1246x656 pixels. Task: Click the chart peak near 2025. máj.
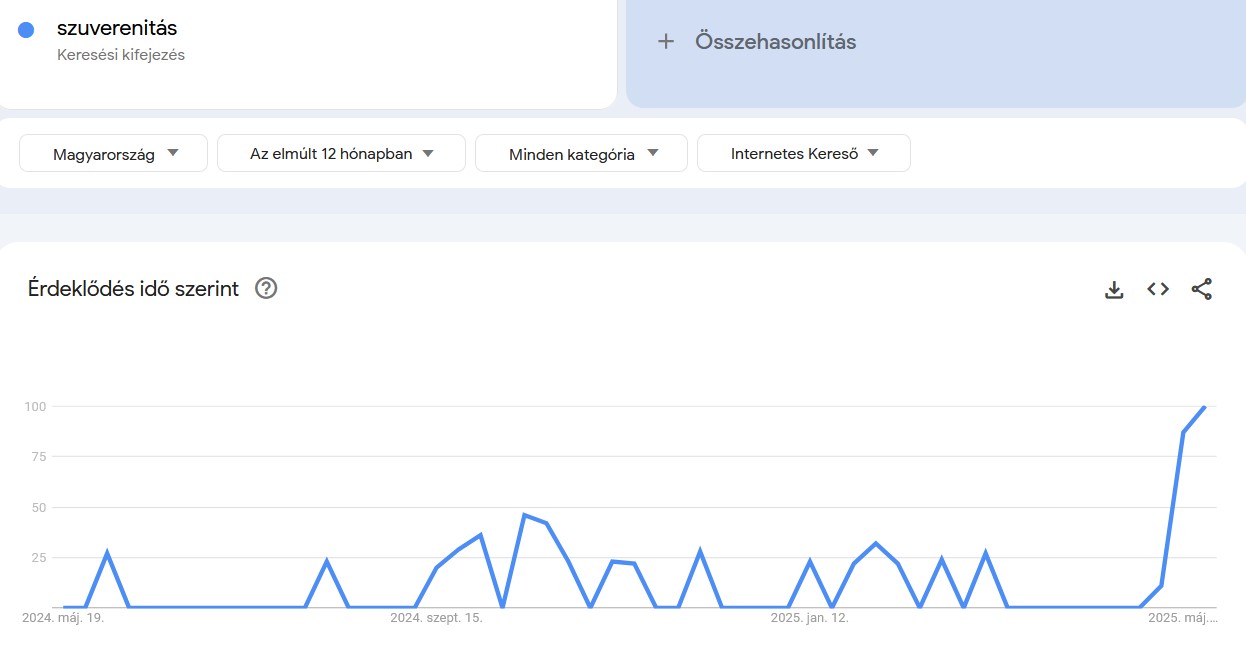click(x=1204, y=408)
